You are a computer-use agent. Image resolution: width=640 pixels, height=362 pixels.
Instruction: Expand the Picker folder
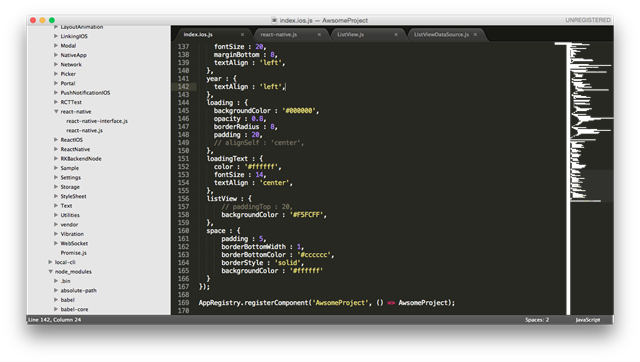click(56, 73)
